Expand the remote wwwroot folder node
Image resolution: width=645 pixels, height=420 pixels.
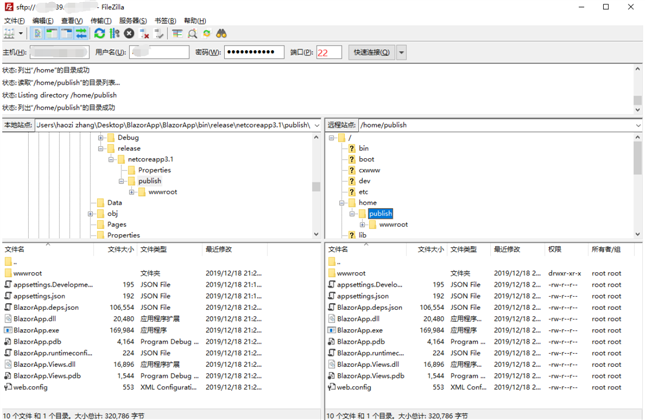362,225
